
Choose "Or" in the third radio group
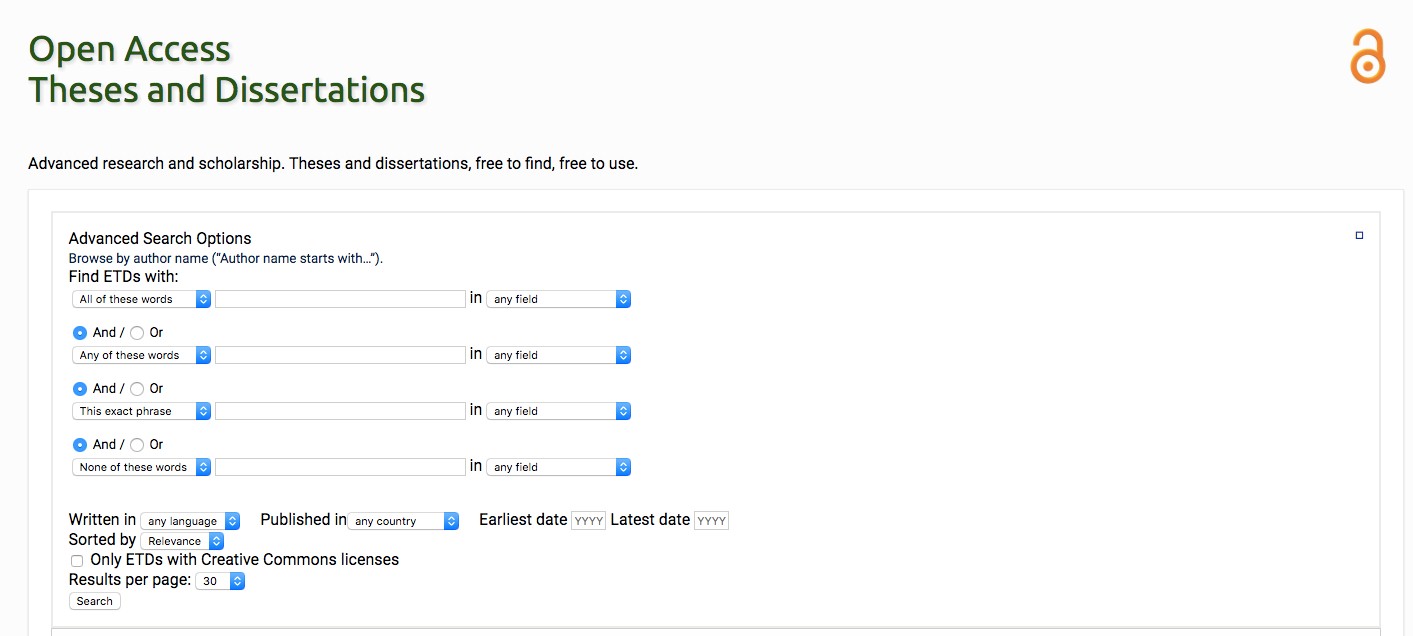click(x=137, y=445)
